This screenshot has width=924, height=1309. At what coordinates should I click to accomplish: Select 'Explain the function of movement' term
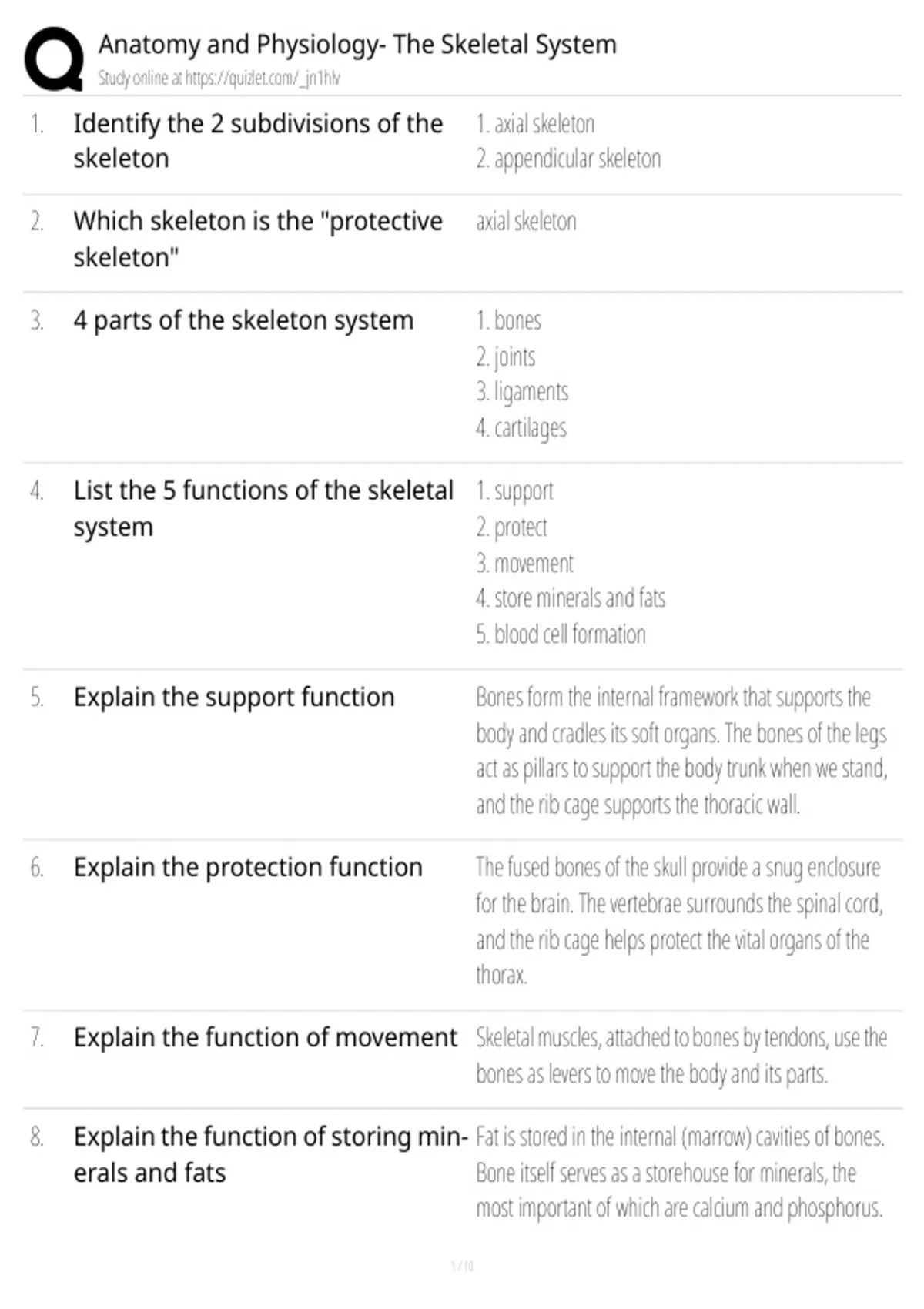click(x=266, y=1038)
